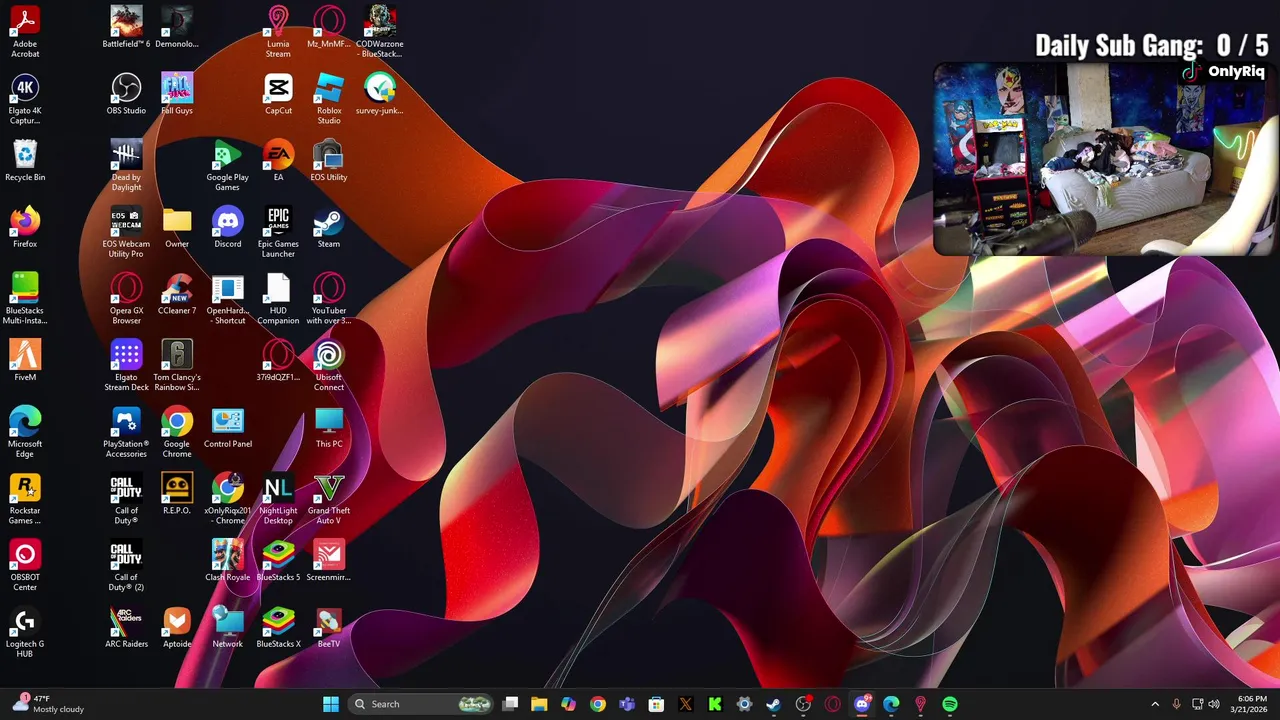Launch Battlefield 6 from the desktop
1280x720 pixels.
click(126, 27)
